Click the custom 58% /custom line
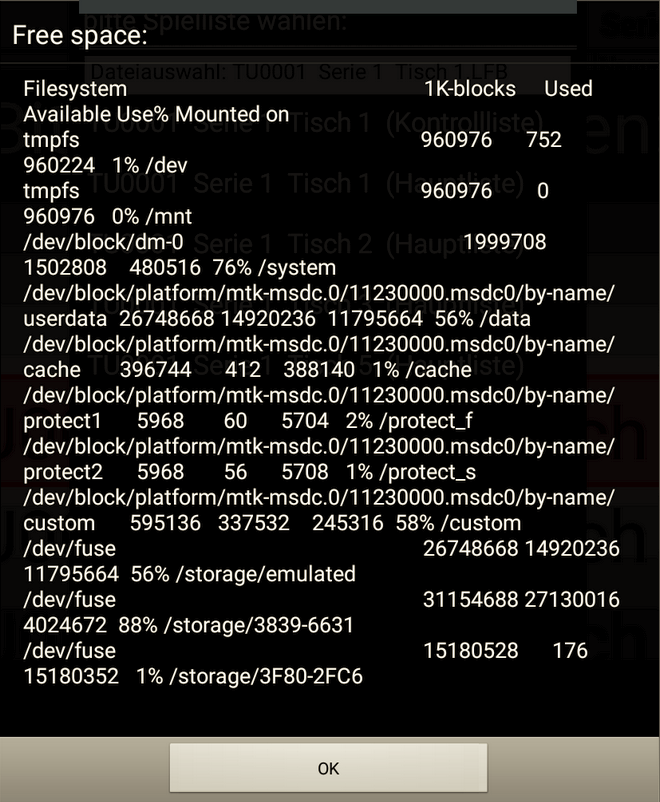The width and height of the screenshot is (660, 802). [x=272, y=523]
